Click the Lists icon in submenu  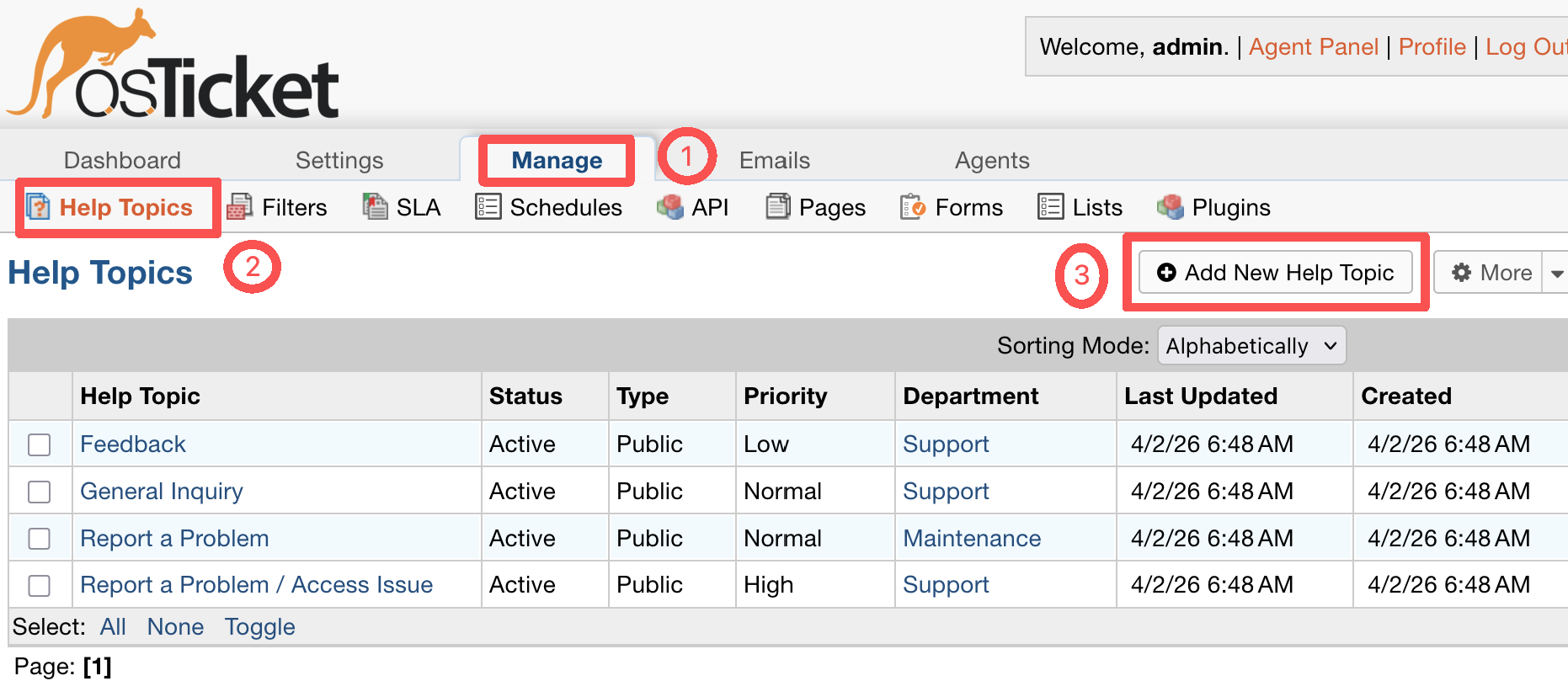[x=1051, y=207]
